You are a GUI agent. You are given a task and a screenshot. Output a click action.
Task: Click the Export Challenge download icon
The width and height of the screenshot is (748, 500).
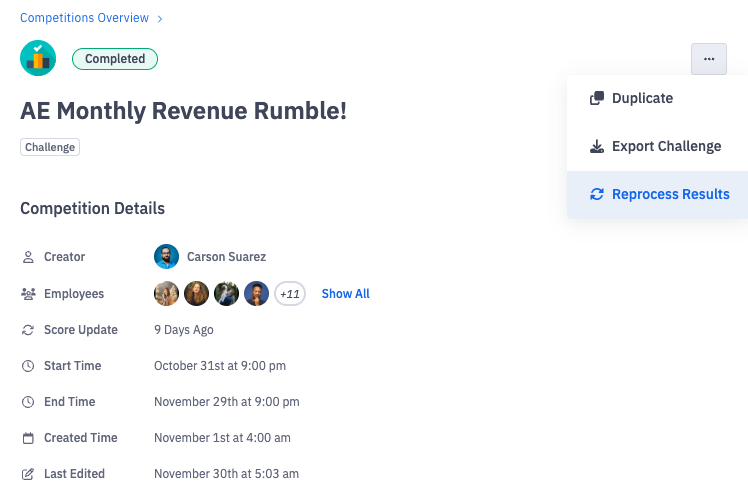tap(597, 146)
